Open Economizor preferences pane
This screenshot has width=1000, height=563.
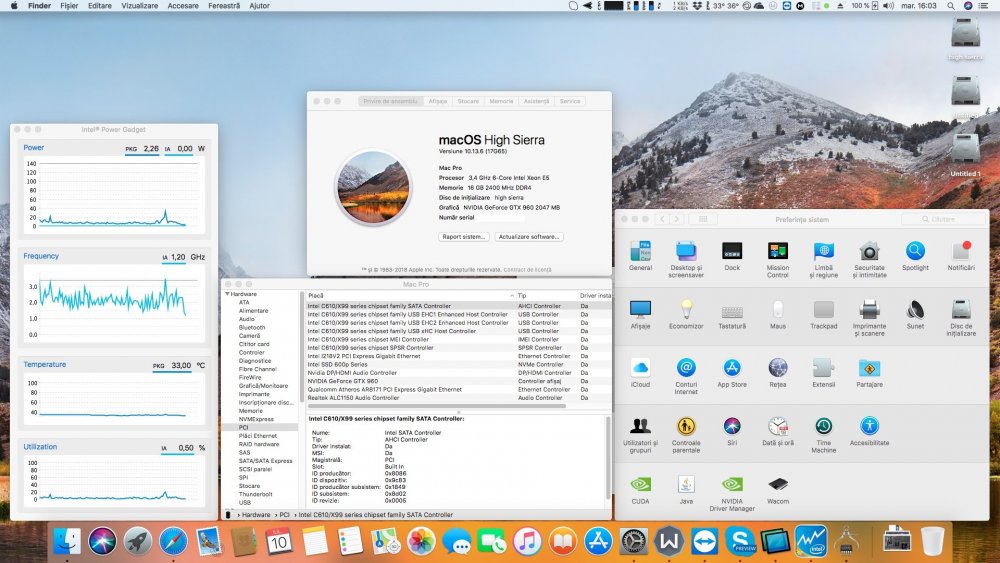[686, 314]
